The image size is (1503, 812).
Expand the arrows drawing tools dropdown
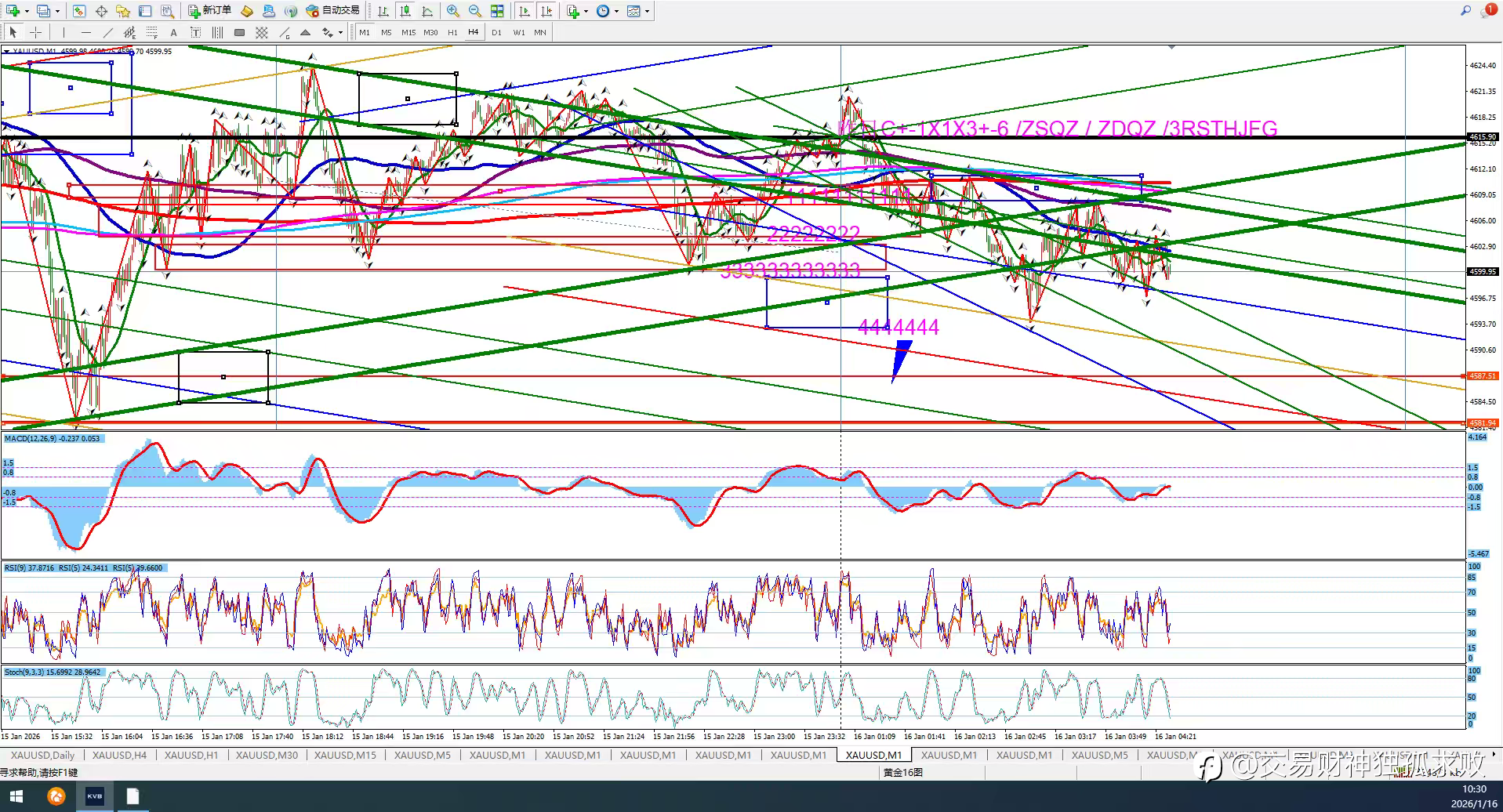[340, 32]
